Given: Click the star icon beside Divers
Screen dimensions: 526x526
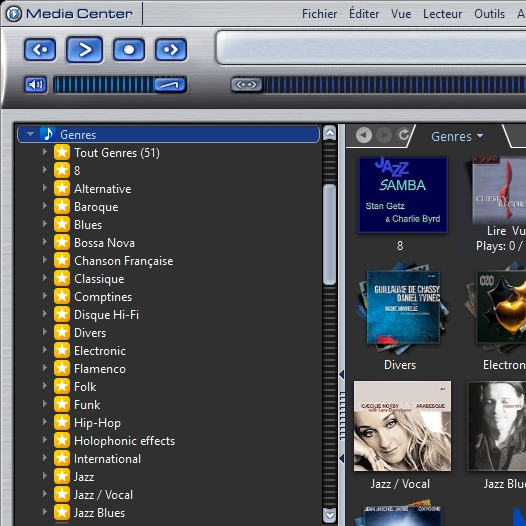Looking at the screenshot, I should [x=62, y=332].
